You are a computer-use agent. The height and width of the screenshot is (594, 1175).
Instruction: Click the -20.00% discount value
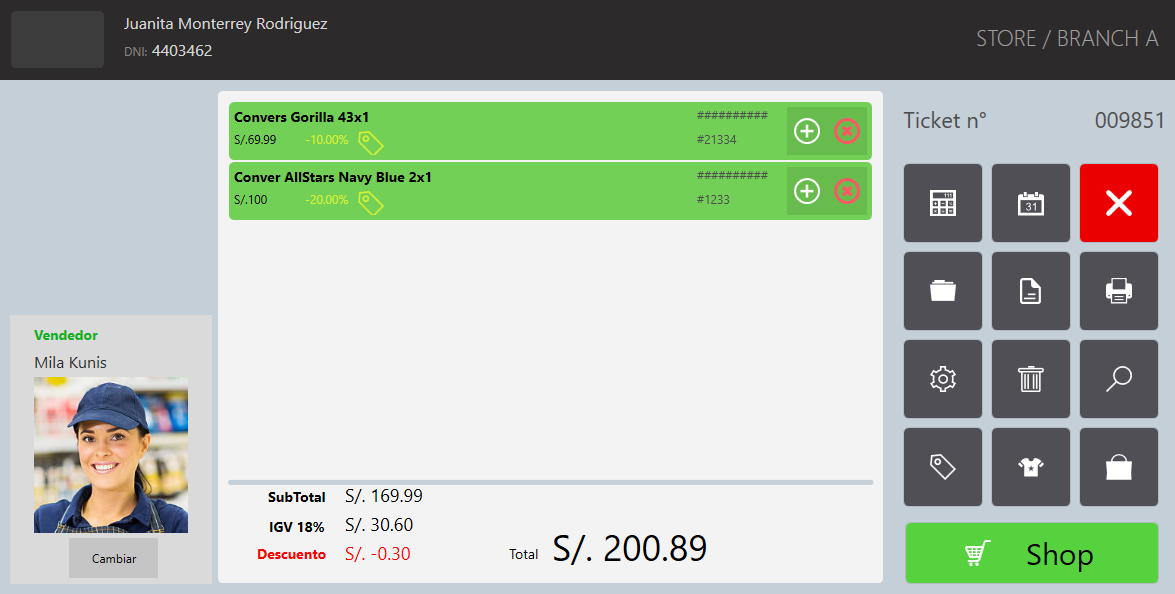point(327,200)
